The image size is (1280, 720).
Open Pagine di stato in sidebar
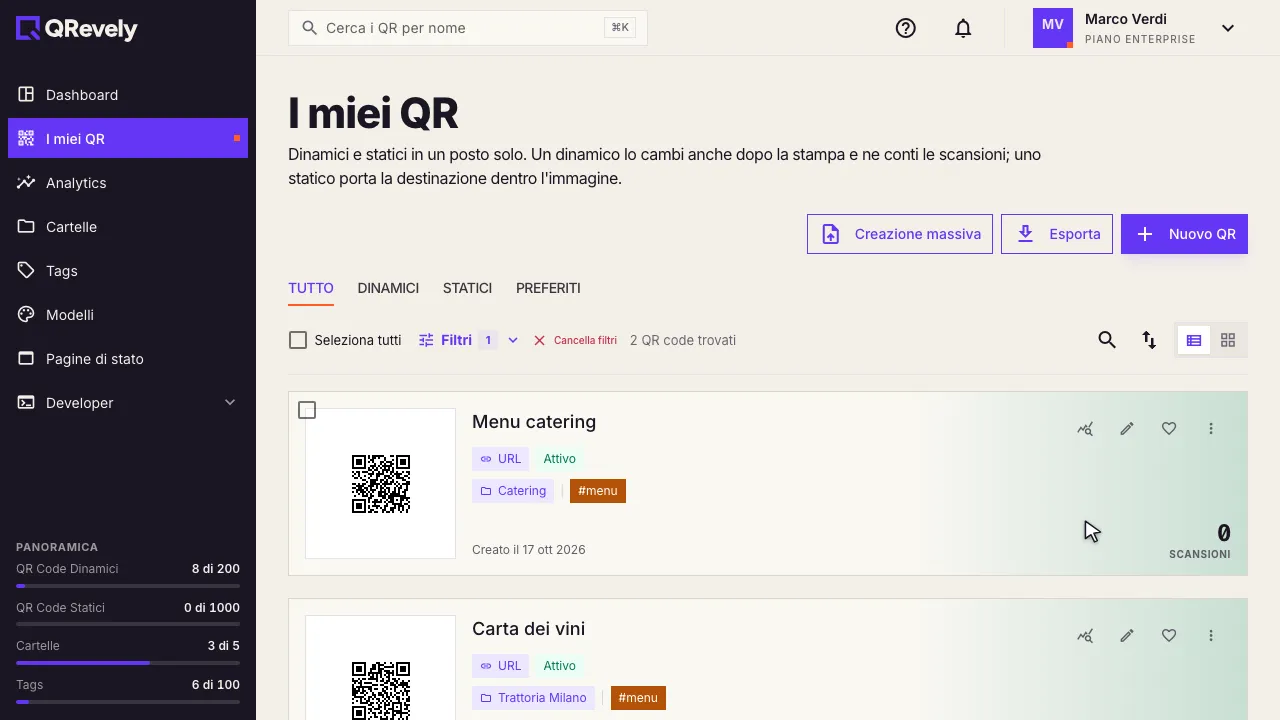tap(128, 359)
